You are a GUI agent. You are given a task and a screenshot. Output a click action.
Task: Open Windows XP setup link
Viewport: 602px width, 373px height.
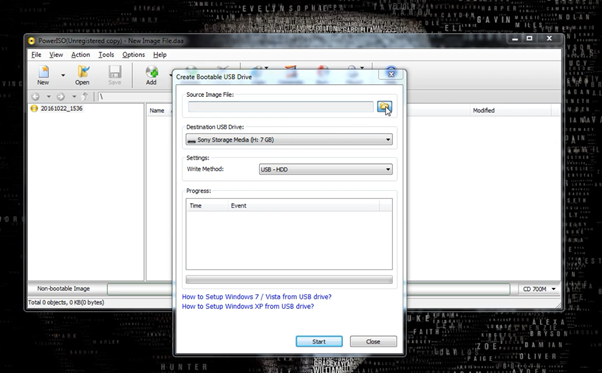tap(248, 306)
